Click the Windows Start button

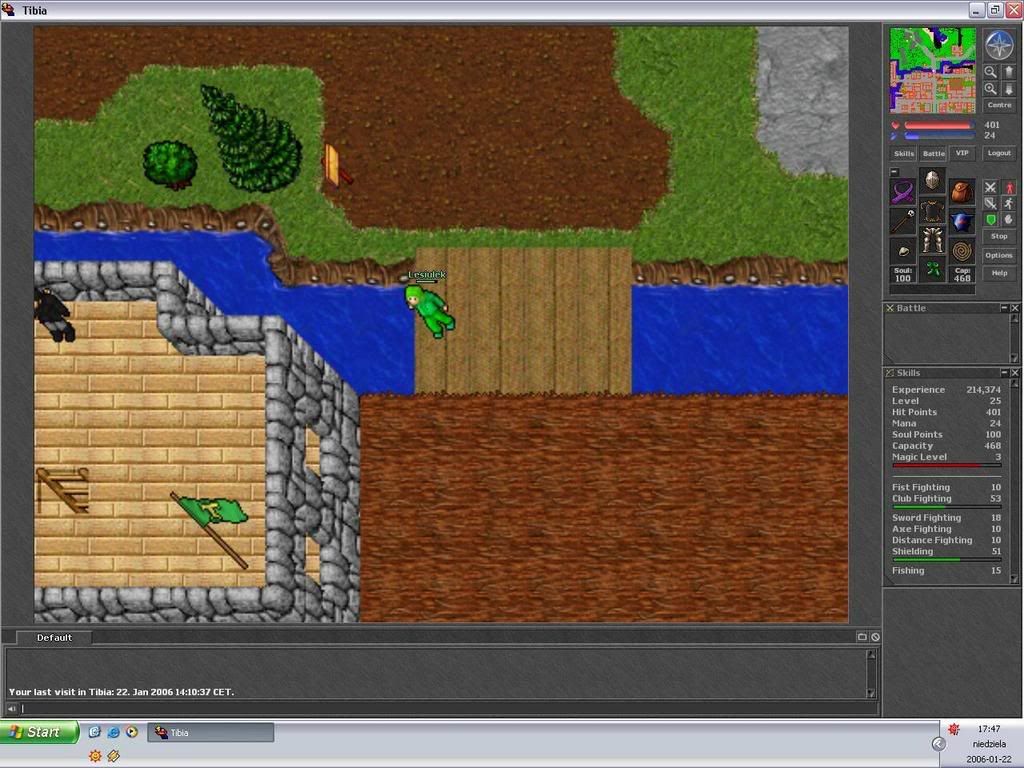[x=40, y=732]
